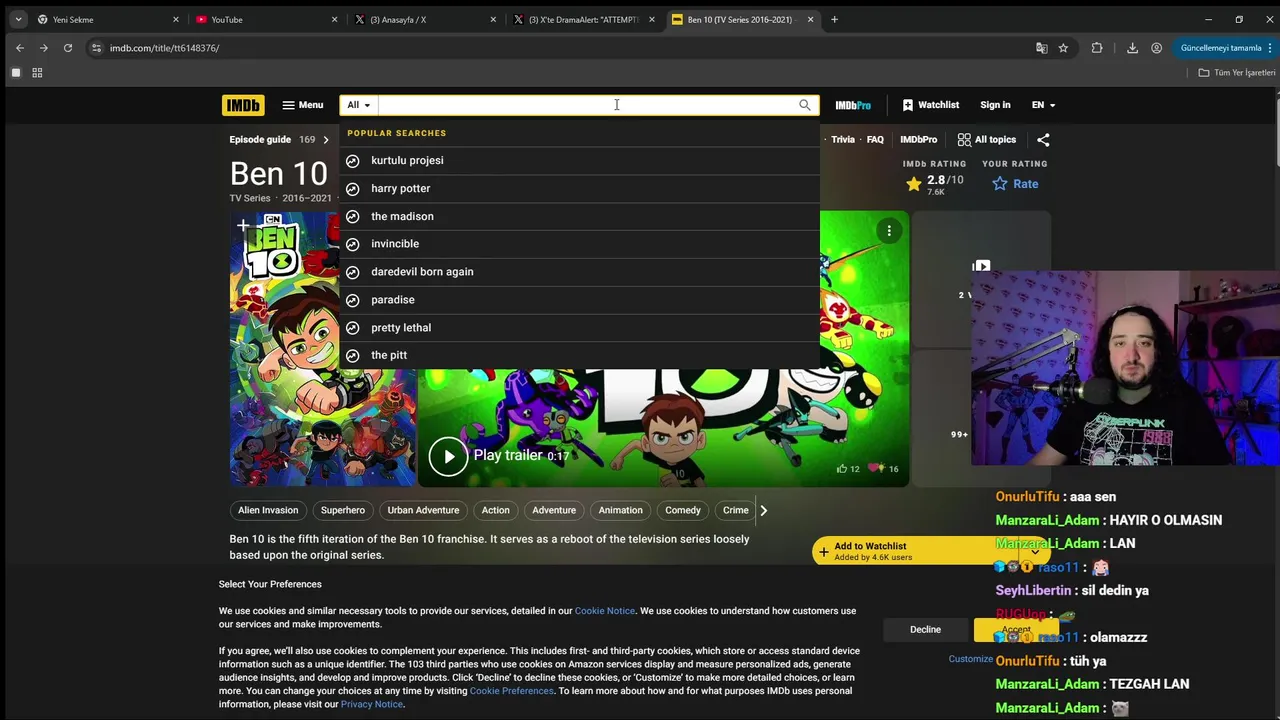
Task: Select popular search harry potter
Action: pos(579,188)
